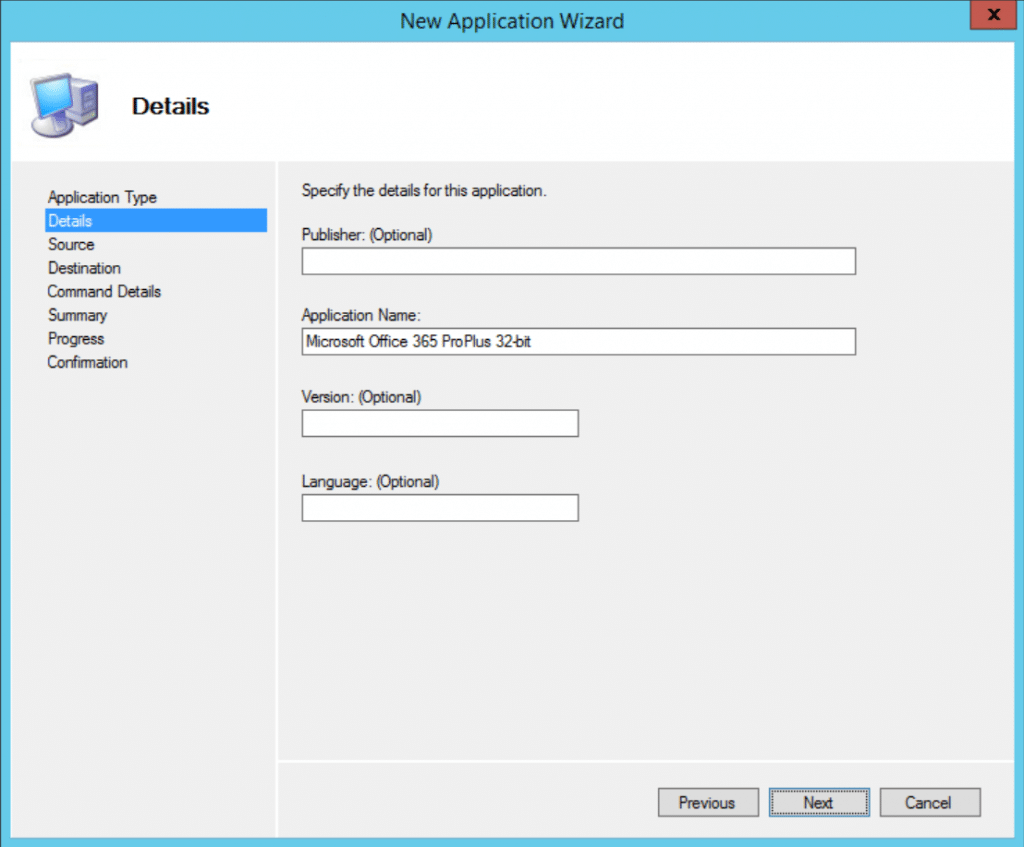1024x847 pixels.
Task: Cancel the application creation
Action: tap(929, 802)
